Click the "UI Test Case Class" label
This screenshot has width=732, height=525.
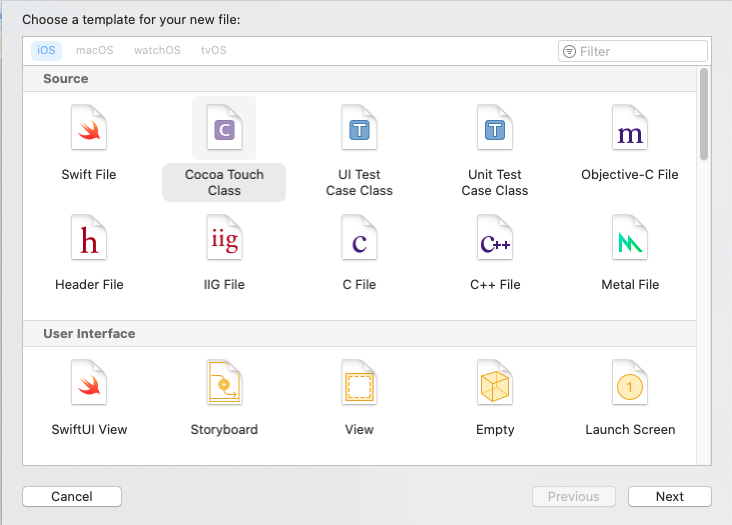(359, 182)
